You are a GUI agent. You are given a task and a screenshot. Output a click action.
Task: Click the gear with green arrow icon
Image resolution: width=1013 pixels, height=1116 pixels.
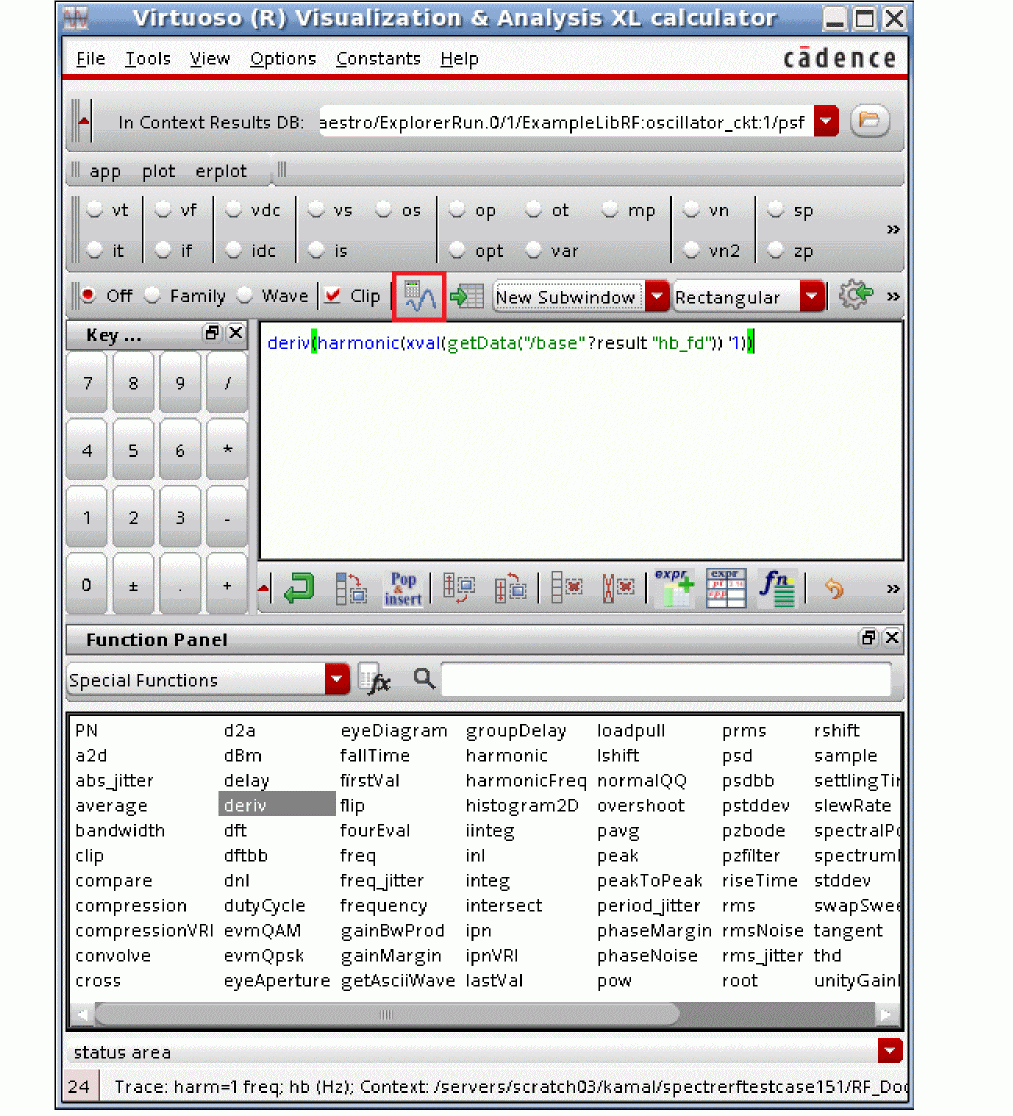855,296
